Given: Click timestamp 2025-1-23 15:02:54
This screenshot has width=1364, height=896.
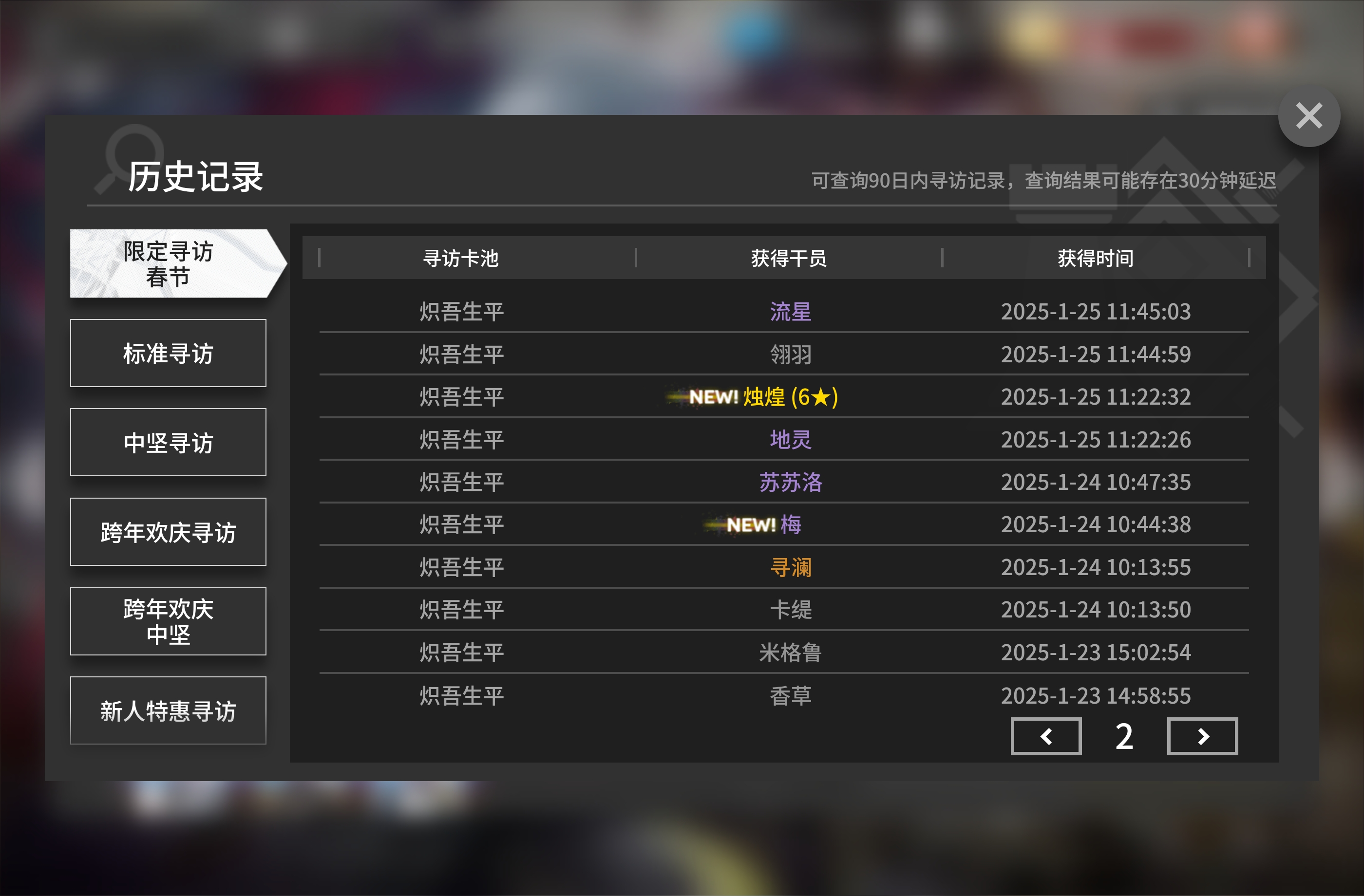Looking at the screenshot, I should coord(1095,653).
